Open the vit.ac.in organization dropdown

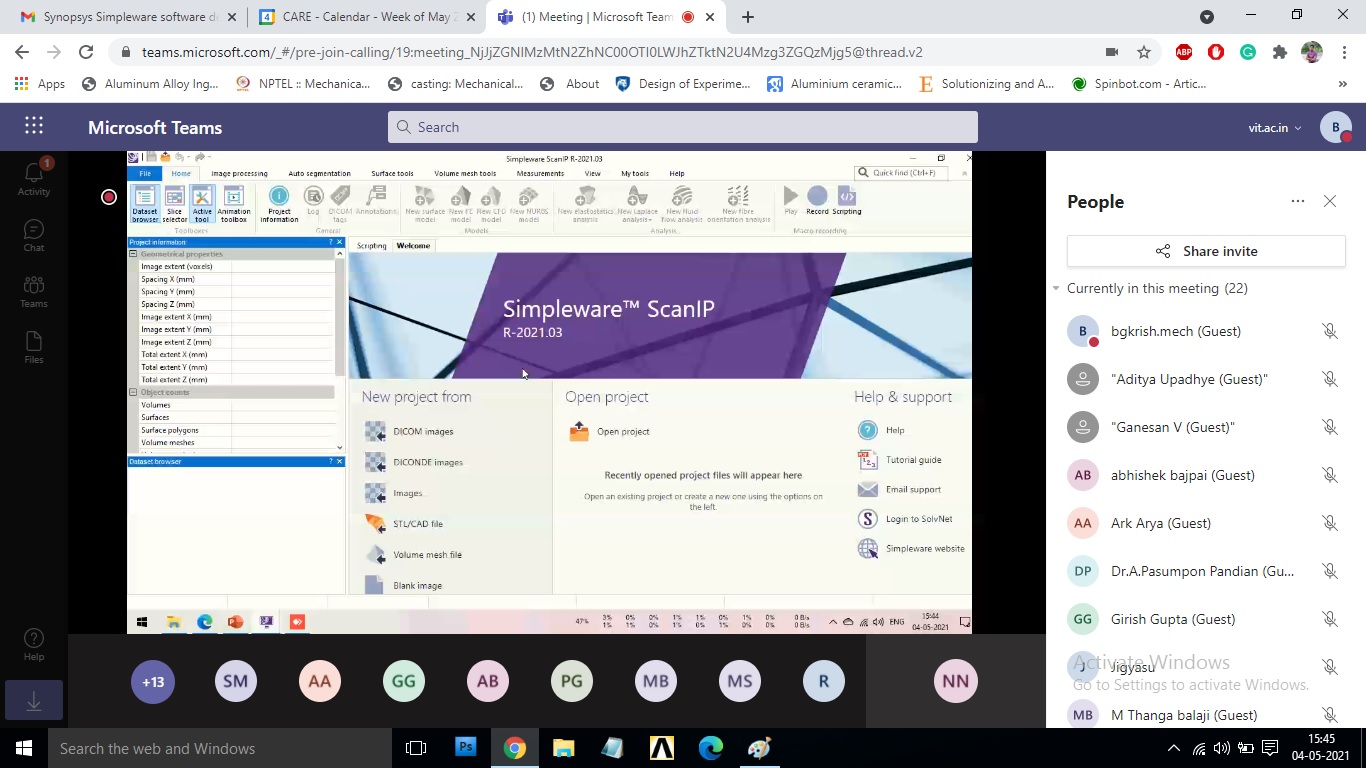[1275, 128]
